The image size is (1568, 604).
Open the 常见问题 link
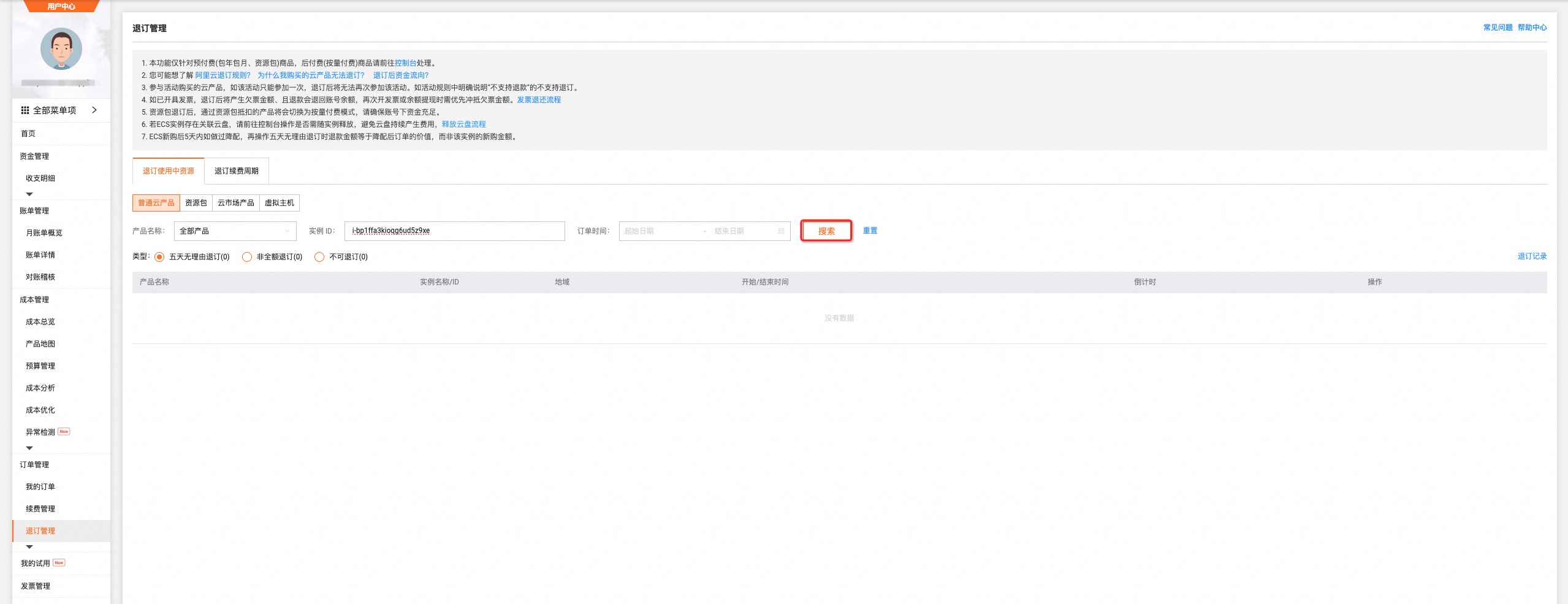click(x=1498, y=28)
